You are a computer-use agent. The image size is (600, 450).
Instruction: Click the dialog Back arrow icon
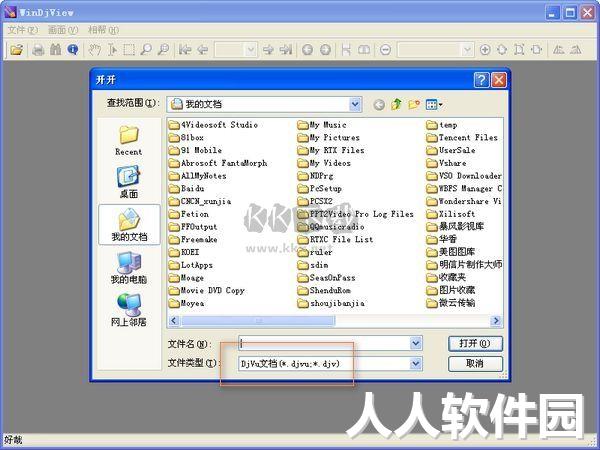379,104
